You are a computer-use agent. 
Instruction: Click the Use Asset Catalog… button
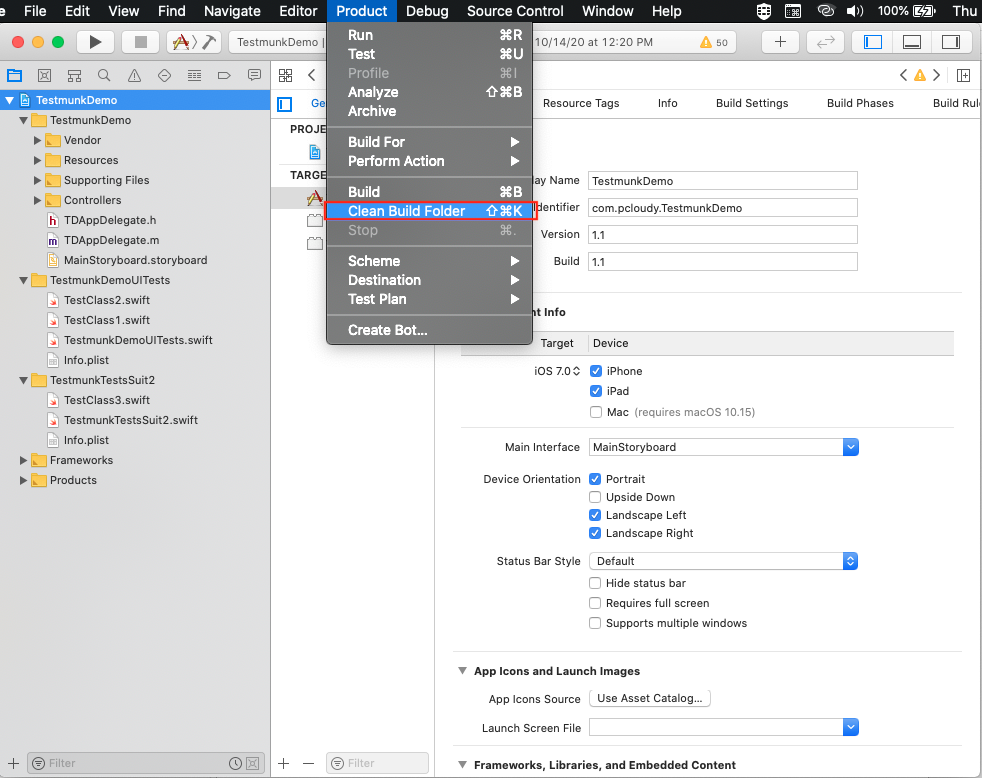(x=650, y=698)
